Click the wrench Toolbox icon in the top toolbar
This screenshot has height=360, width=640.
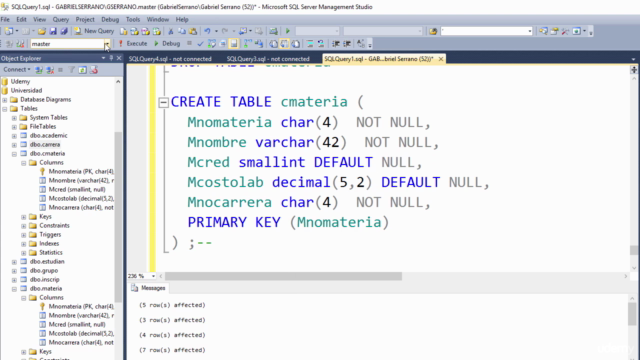coord(565,31)
